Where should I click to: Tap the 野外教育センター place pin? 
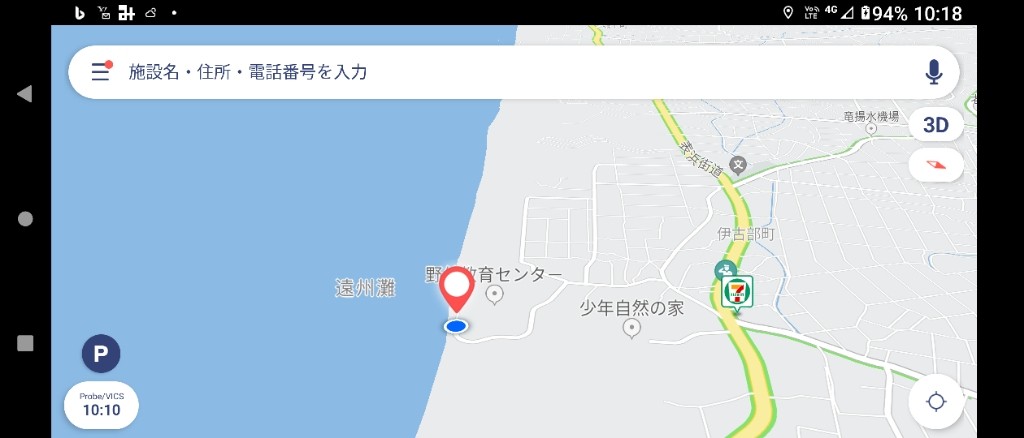[495, 295]
